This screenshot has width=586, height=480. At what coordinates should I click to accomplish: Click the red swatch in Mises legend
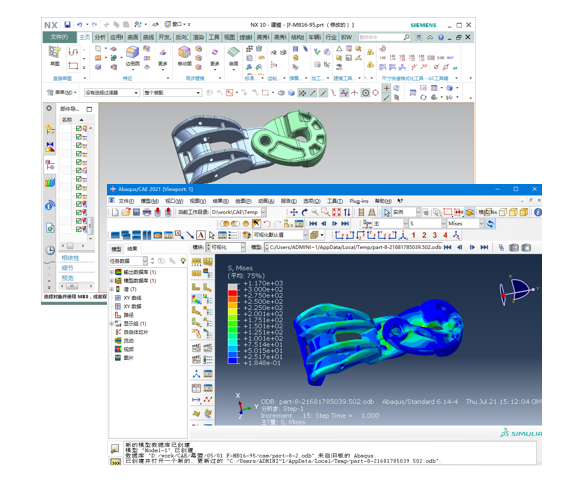point(233,293)
